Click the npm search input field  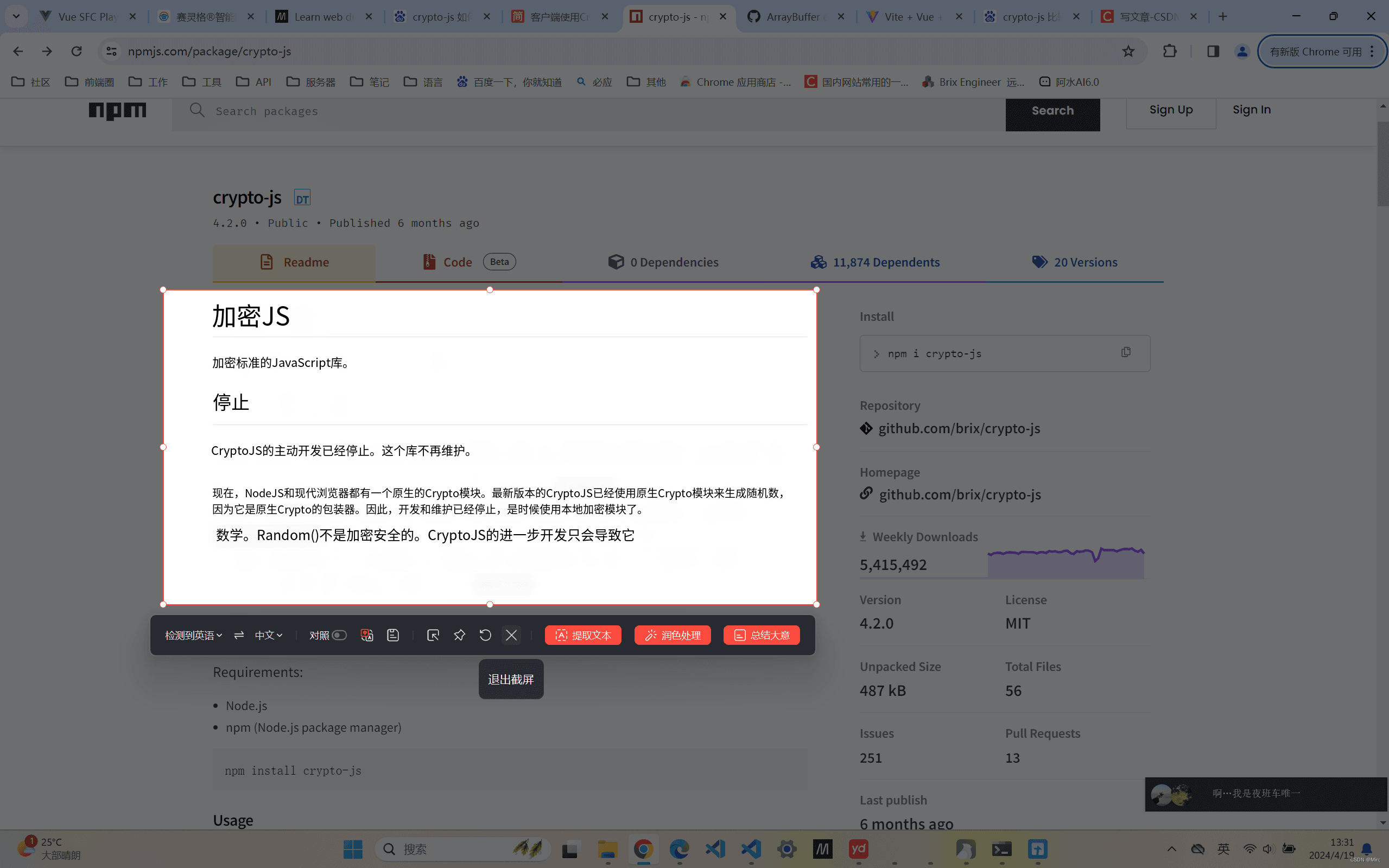(590, 112)
